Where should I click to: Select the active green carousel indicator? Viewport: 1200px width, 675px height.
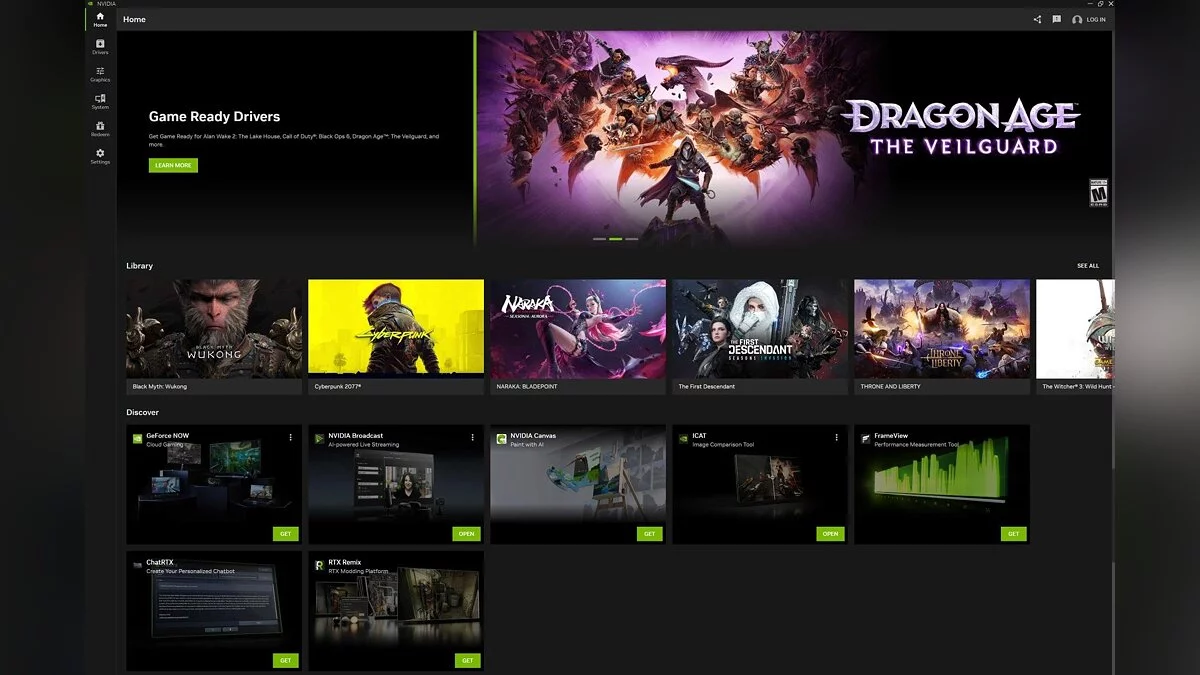tap(616, 239)
